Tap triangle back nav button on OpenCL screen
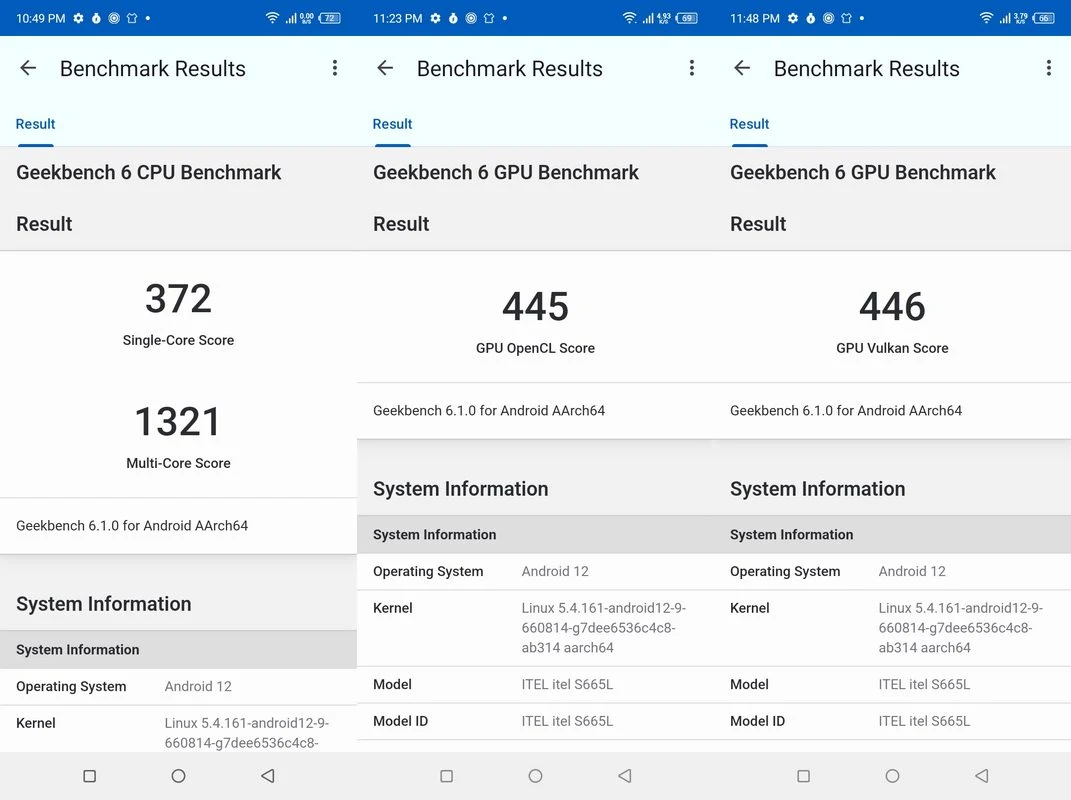This screenshot has width=1071, height=800. [x=624, y=776]
